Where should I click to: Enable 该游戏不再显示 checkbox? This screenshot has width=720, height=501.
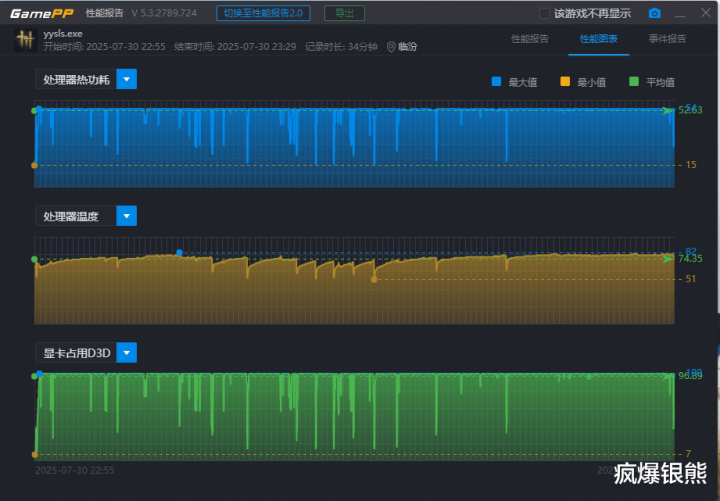pyautogui.click(x=544, y=14)
